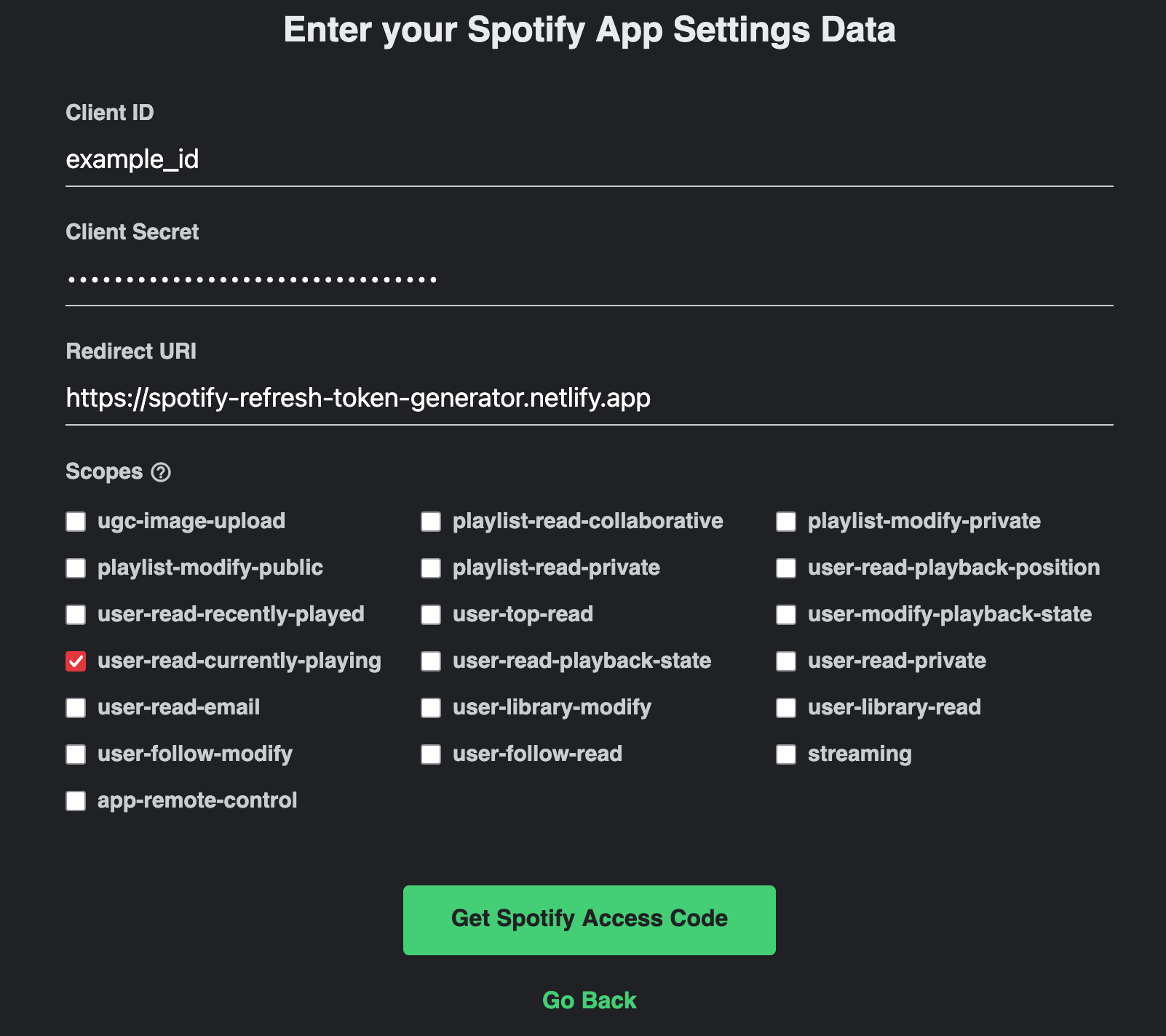
Task: Check the user-read-playback-position scope
Action: click(786, 568)
